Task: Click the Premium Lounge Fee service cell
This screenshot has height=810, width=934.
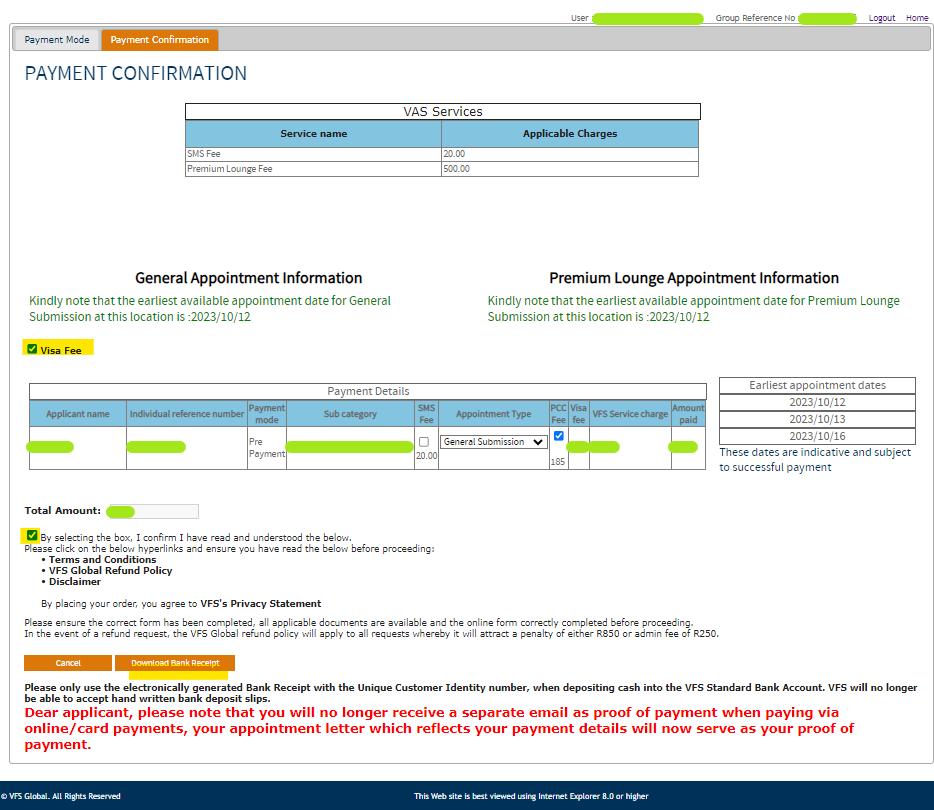Action: (x=313, y=169)
